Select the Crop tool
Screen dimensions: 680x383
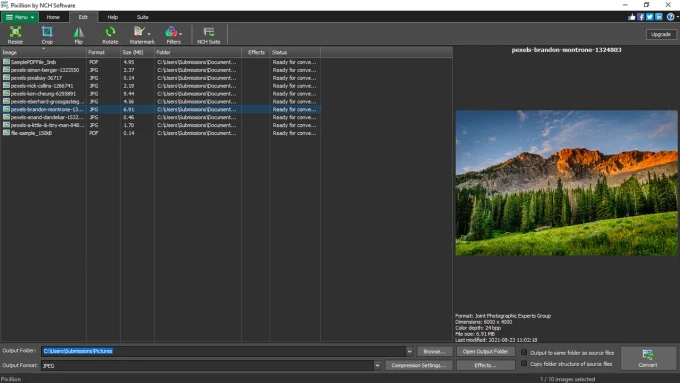pyautogui.click(x=47, y=35)
